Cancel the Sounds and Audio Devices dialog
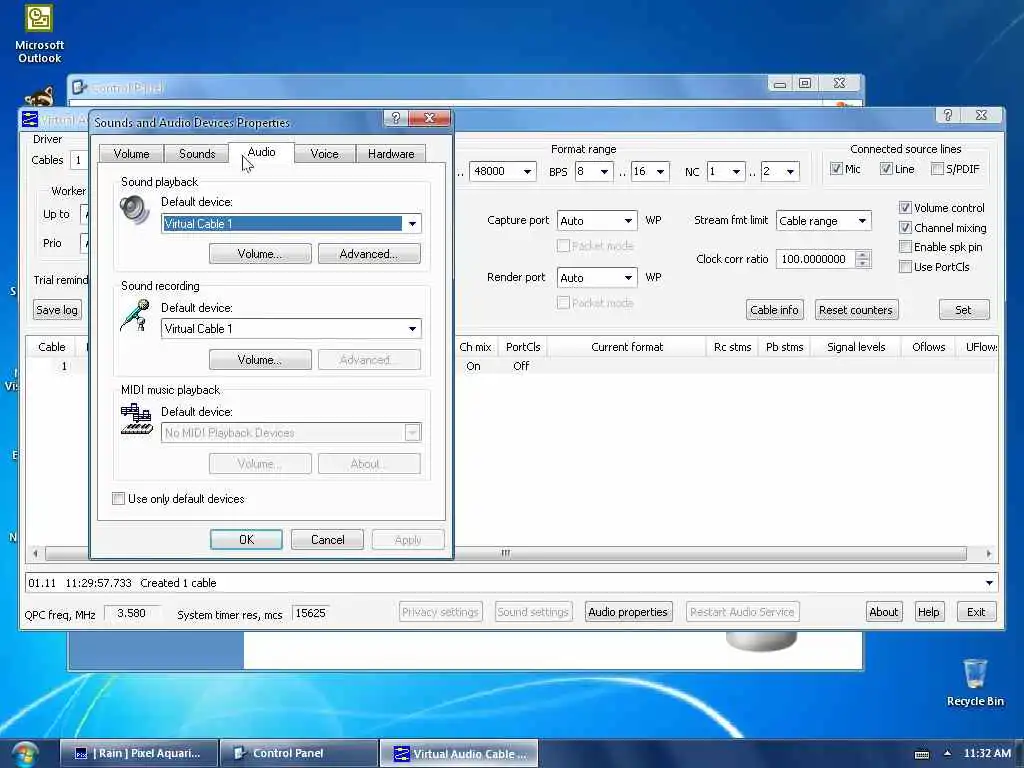1024x768 pixels. [327, 539]
